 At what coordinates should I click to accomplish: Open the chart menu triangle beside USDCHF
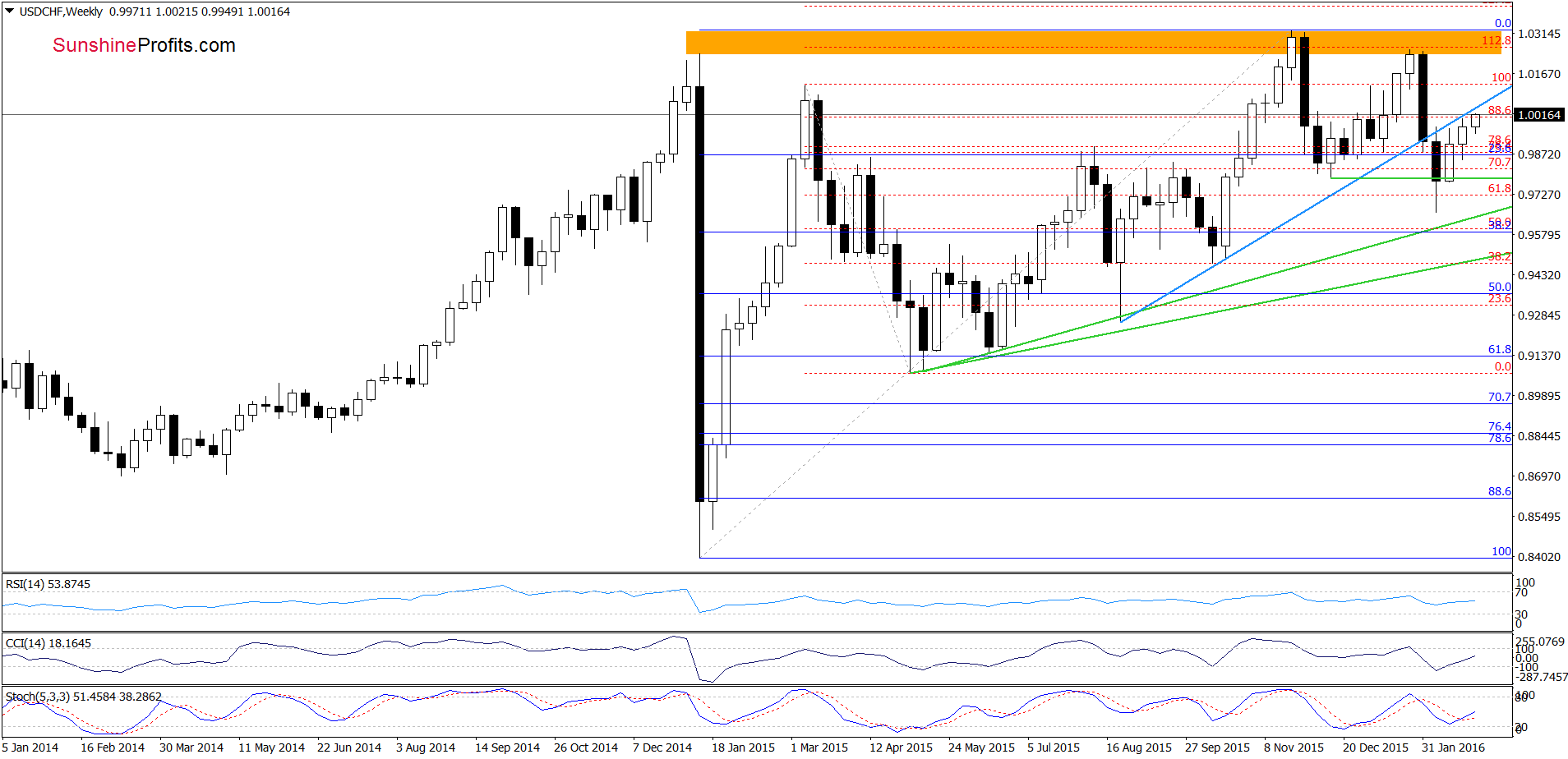(10, 11)
